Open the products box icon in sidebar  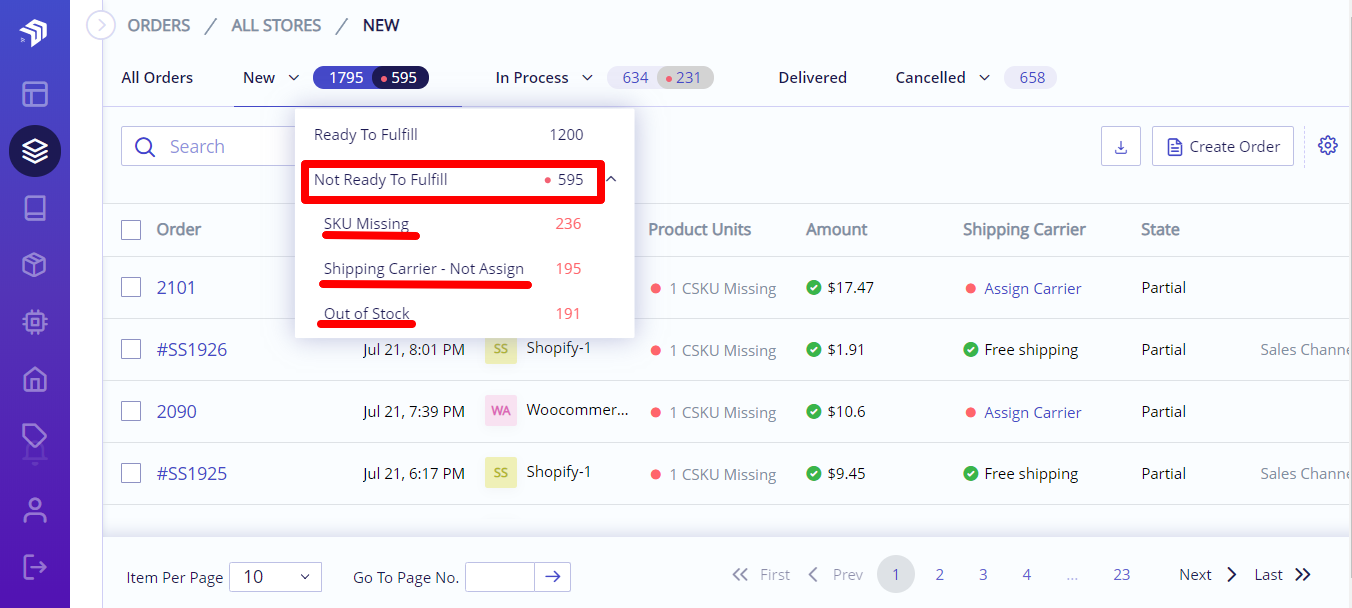tap(35, 265)
